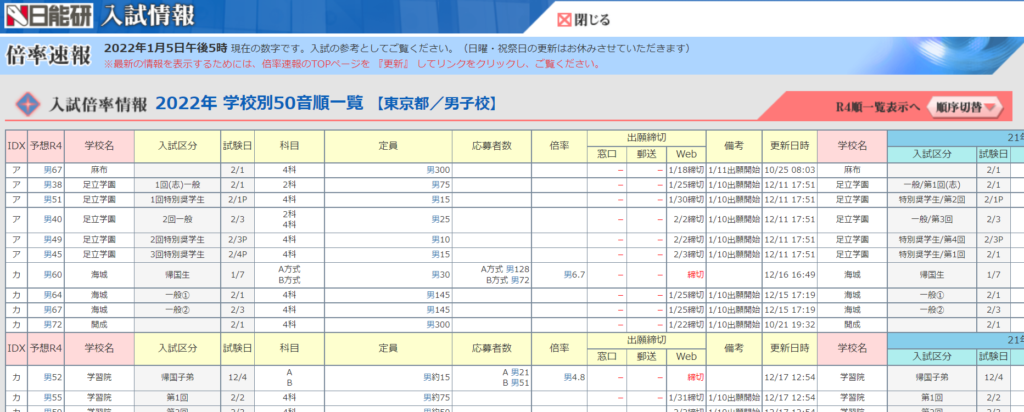The image size is (1024, 412).
Task: Click the 1回(志)一般 exam category
Action: 178,184
